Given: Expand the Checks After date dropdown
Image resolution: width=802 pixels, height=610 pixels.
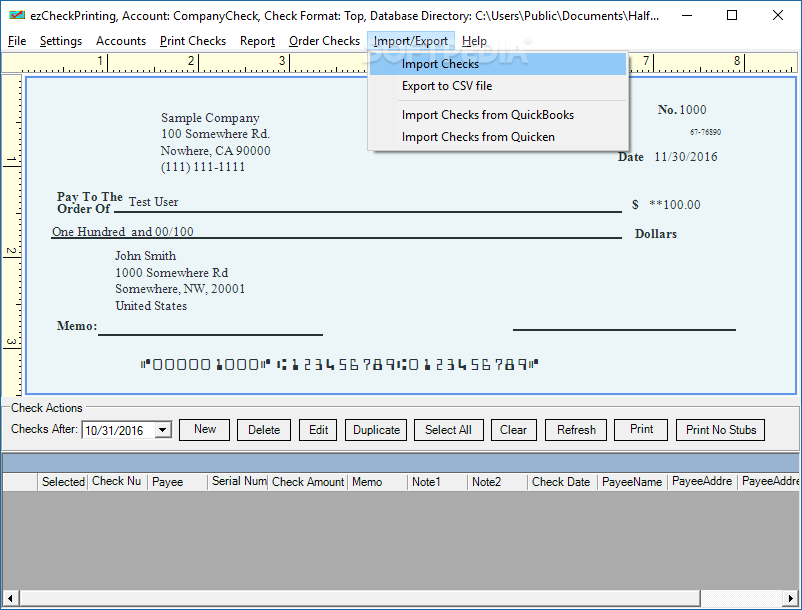Looking at the screenshot, I should [x=163, y=430].
